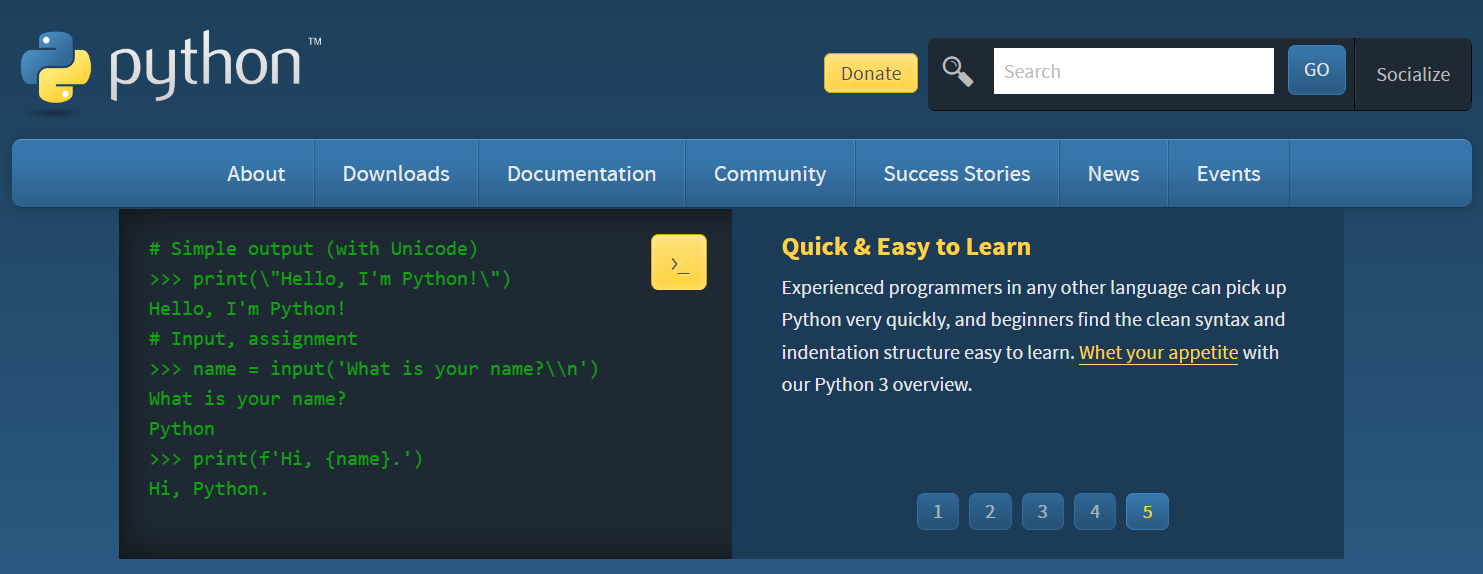Open the News menu
1483x574 pixels.
pos(1114,173)
